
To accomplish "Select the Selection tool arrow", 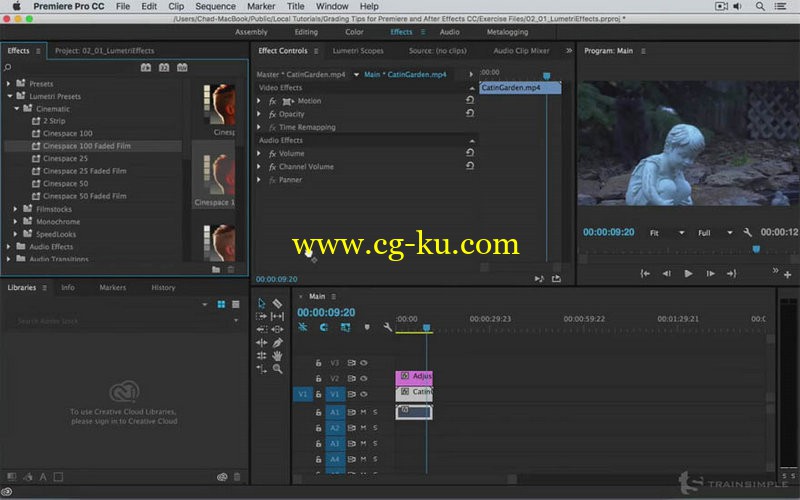I will point(261,304).
